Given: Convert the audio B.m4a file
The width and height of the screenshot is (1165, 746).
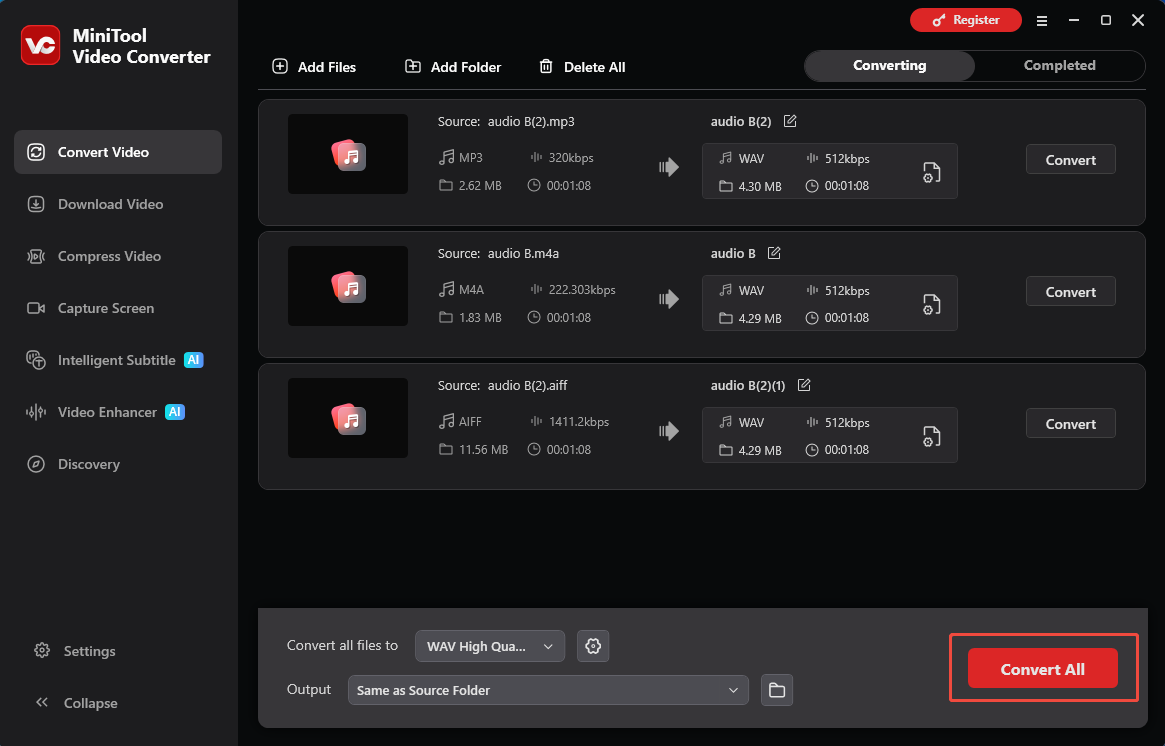Looking at the screenshot, I should pyautogui.click(x=1070, y=292).
